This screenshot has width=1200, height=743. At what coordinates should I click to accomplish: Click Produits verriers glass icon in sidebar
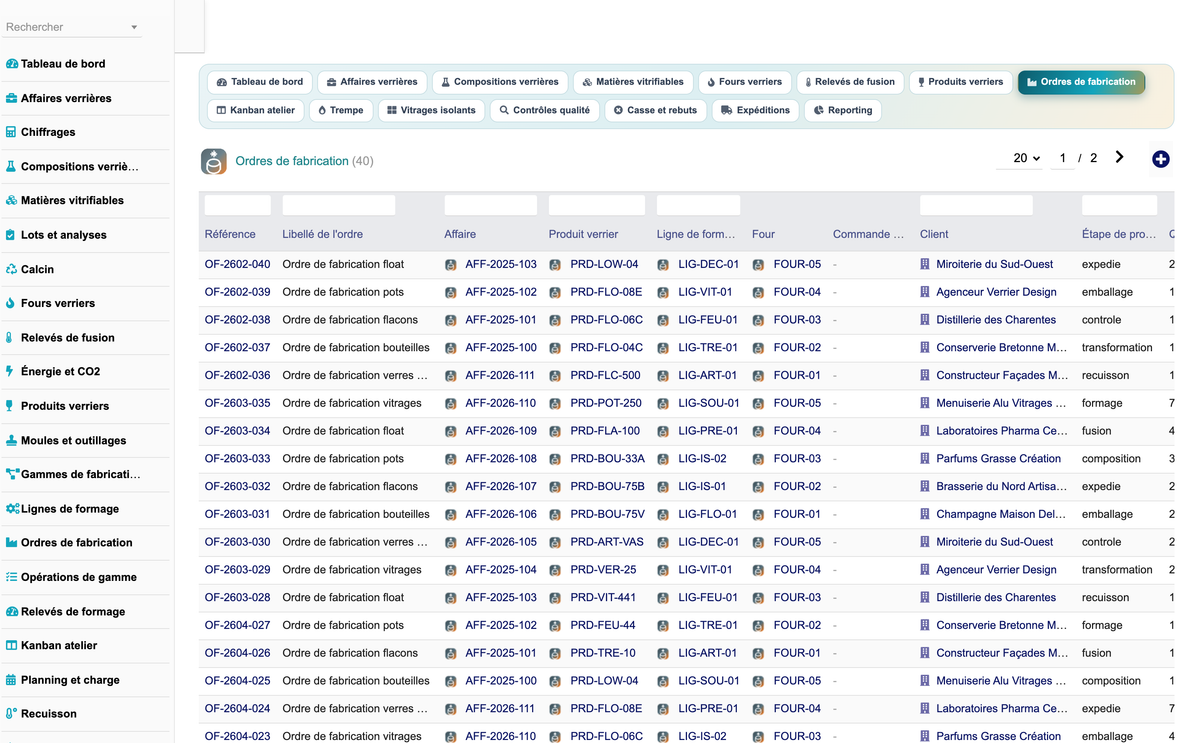click(11, 406)
